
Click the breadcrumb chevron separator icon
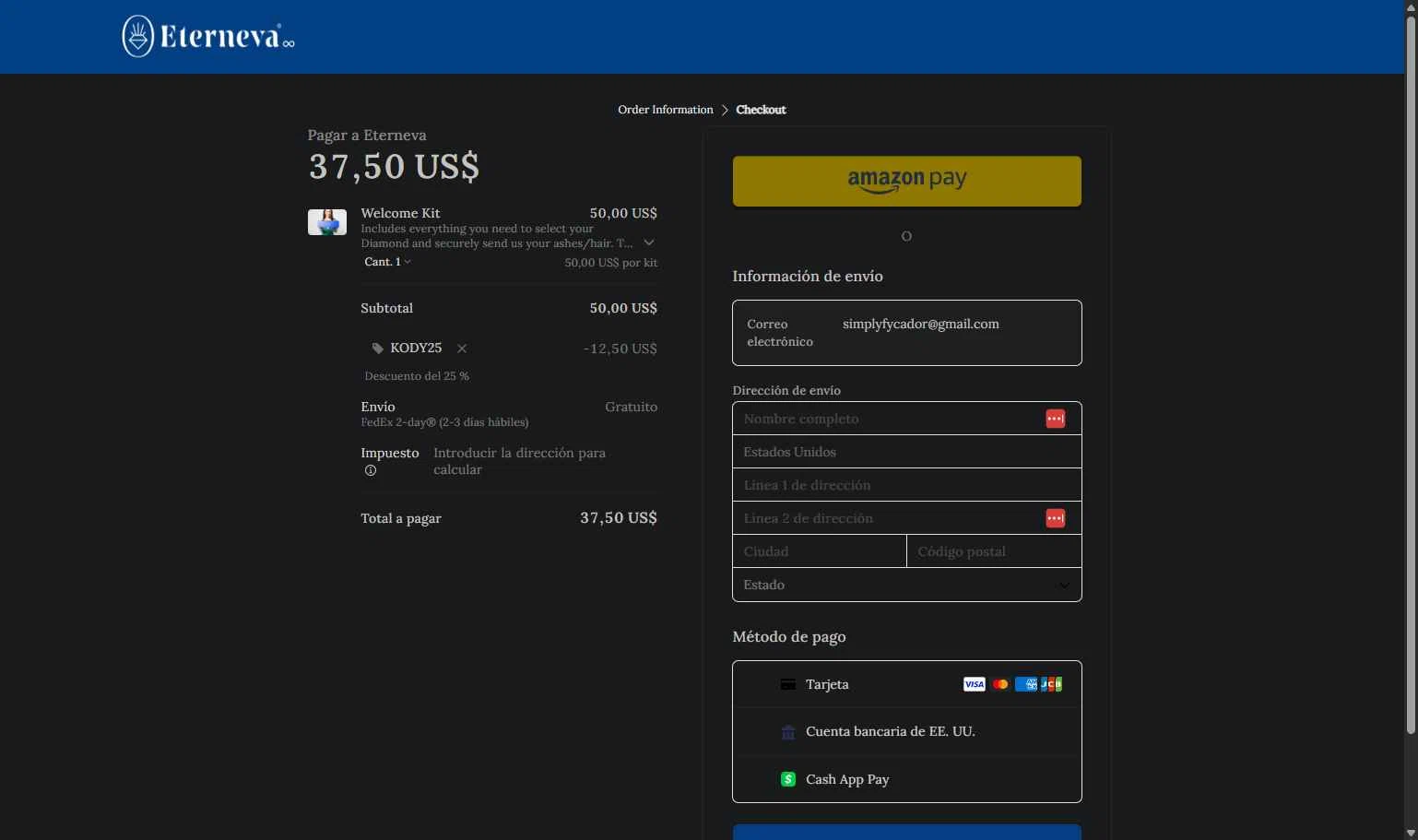coord(725,110)
